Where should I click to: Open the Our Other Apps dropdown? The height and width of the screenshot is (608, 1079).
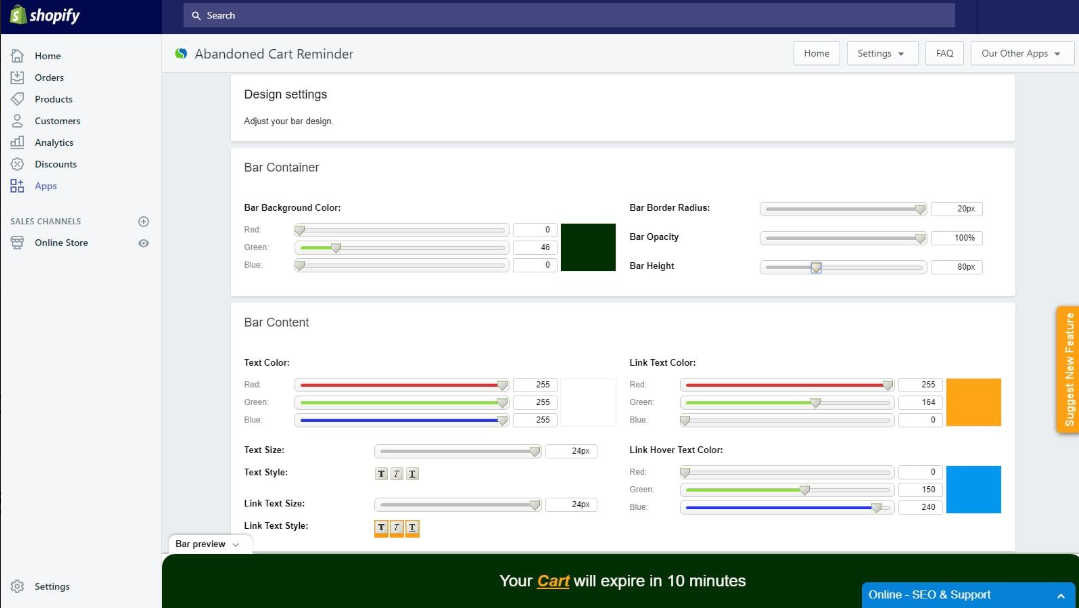tap(1022, 54)
